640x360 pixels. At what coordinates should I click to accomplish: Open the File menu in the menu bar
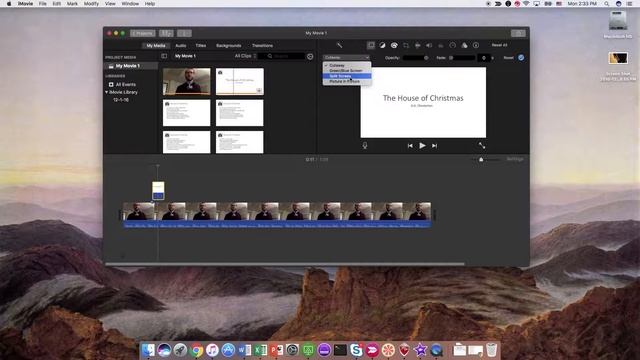42,4
